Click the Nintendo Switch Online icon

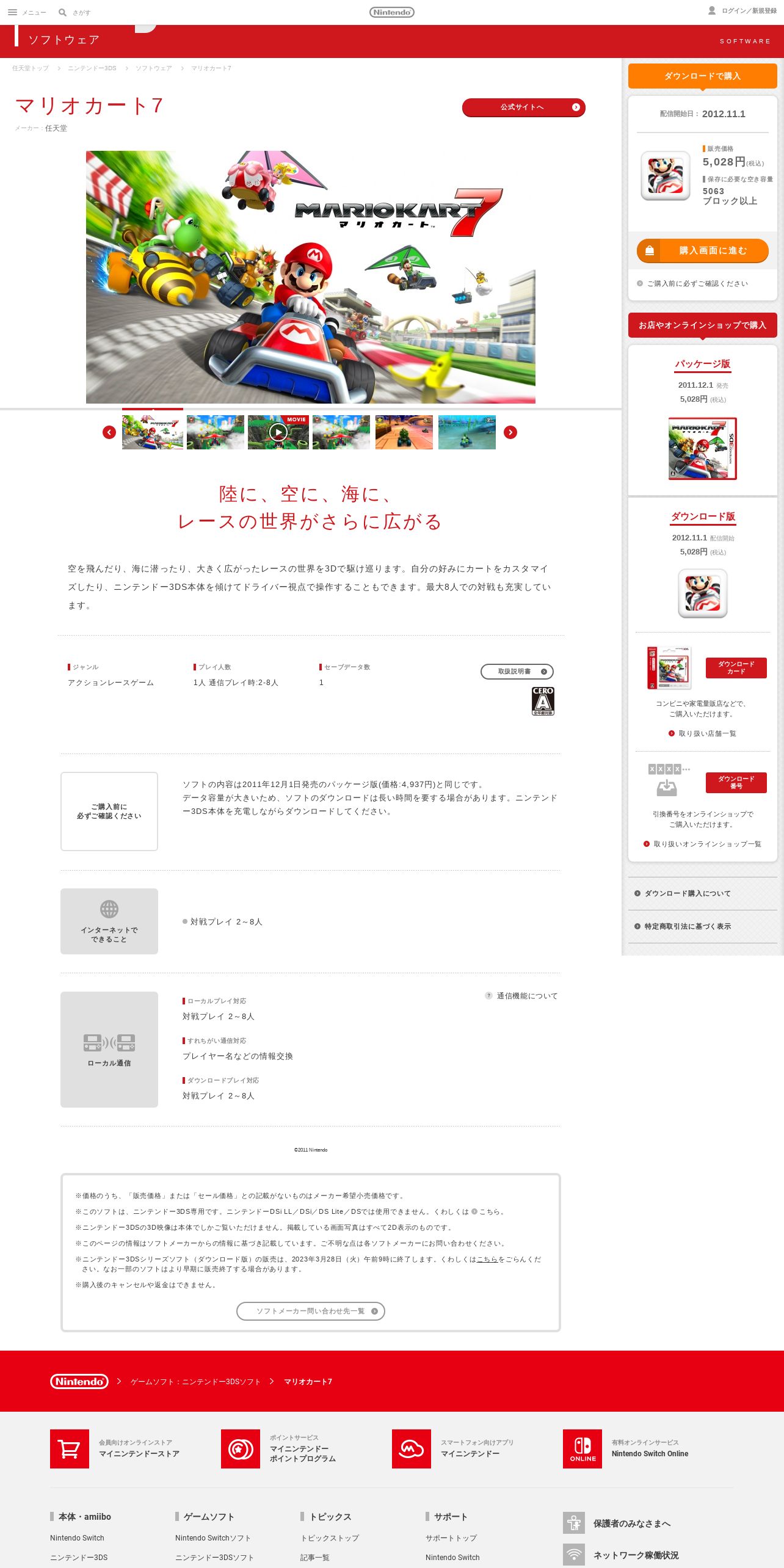pyautogui.click(x=583, y=1449)
